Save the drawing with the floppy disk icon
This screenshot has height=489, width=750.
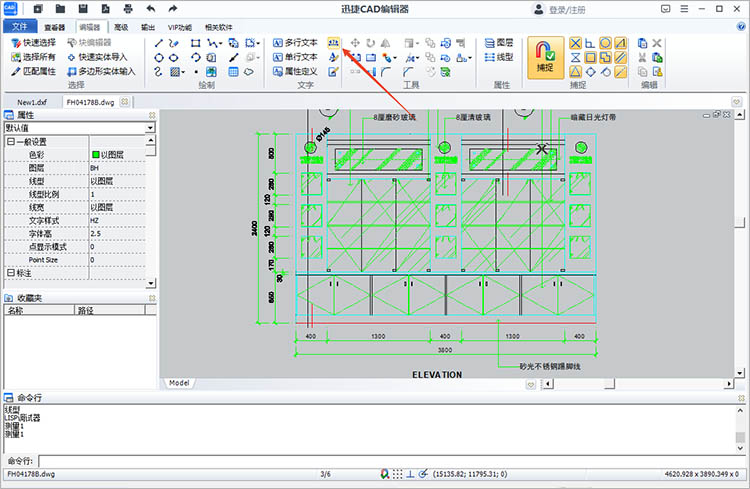83,9
